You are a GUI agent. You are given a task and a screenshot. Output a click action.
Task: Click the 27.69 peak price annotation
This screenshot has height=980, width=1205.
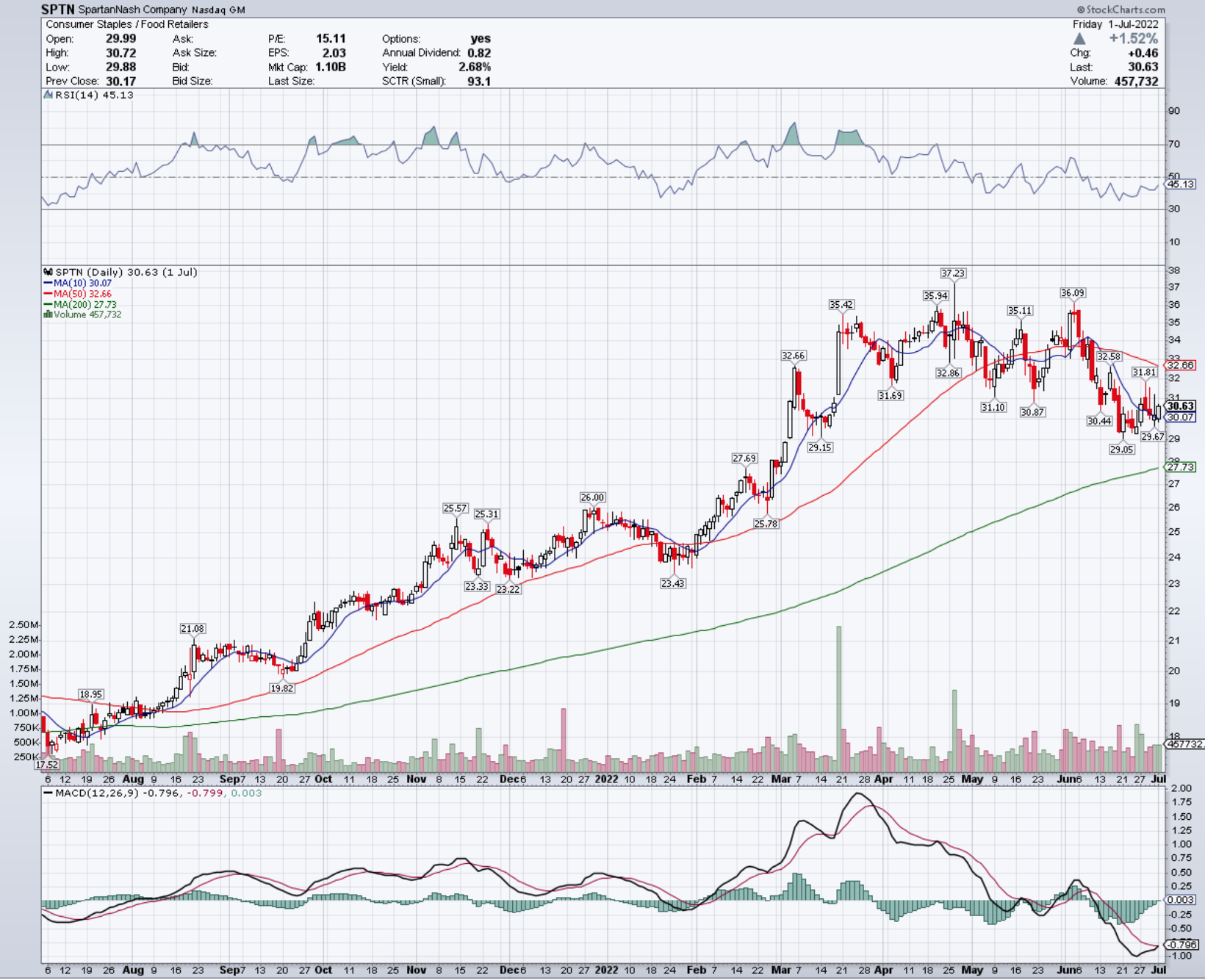click(744, 458)
